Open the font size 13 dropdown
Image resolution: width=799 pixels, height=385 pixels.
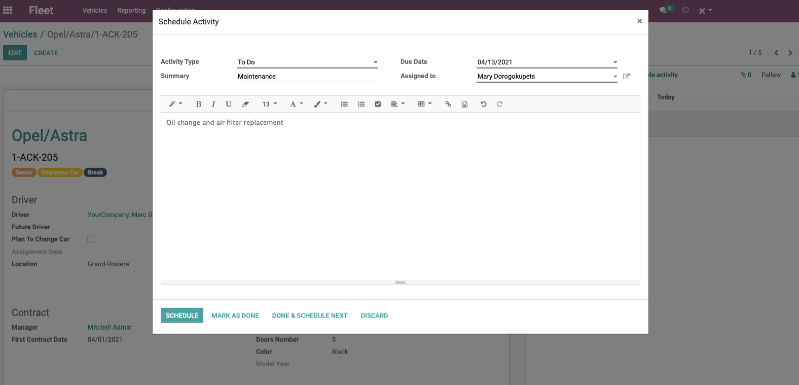tap(270, 104)
